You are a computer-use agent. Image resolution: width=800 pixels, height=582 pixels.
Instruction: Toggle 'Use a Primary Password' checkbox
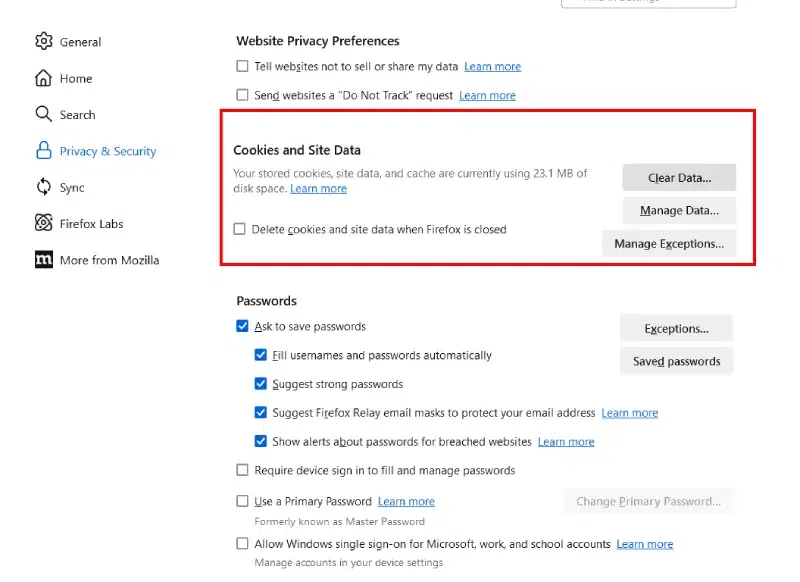(x=242, y=501)
